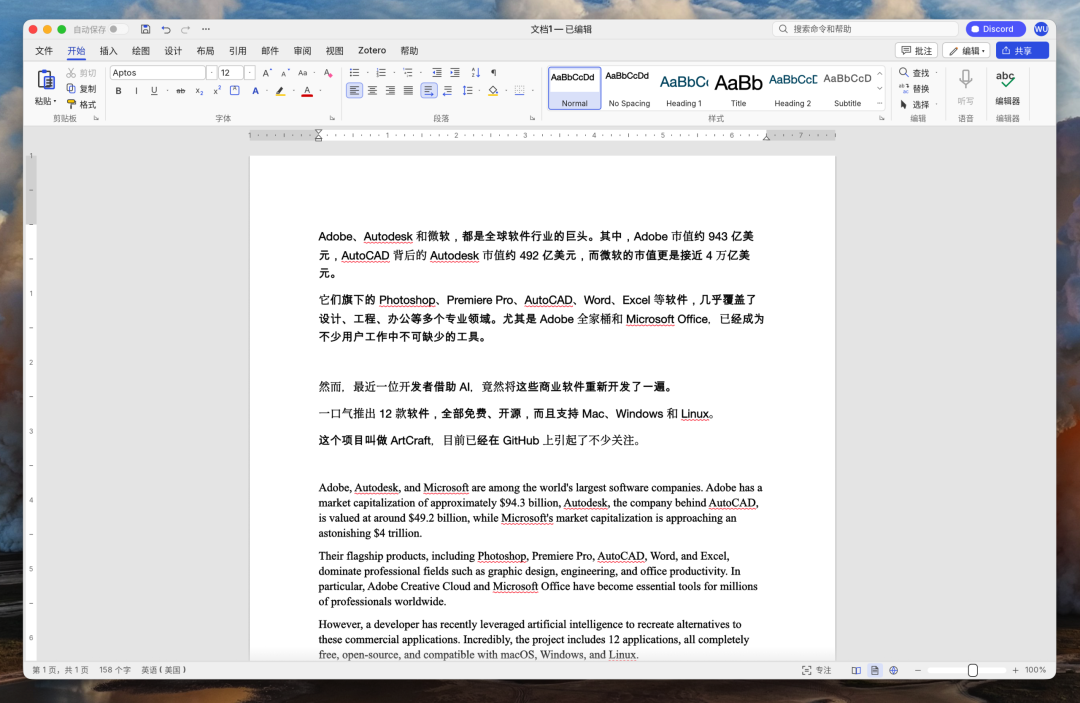Toggle Focus mode in status bar
This screenshot has width=1080, height=703.
click(x=816, y=670)
